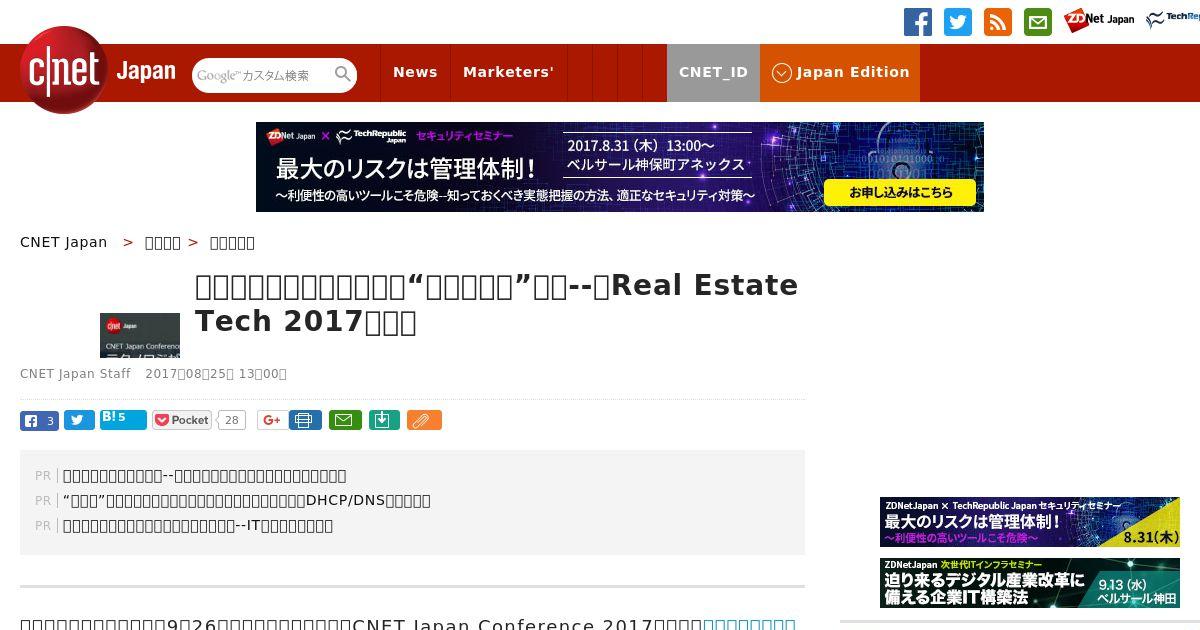This screenshot has width=1200, height=630.
Task: Email the article via the green envelope icon
Action: (x=346, y=420)
